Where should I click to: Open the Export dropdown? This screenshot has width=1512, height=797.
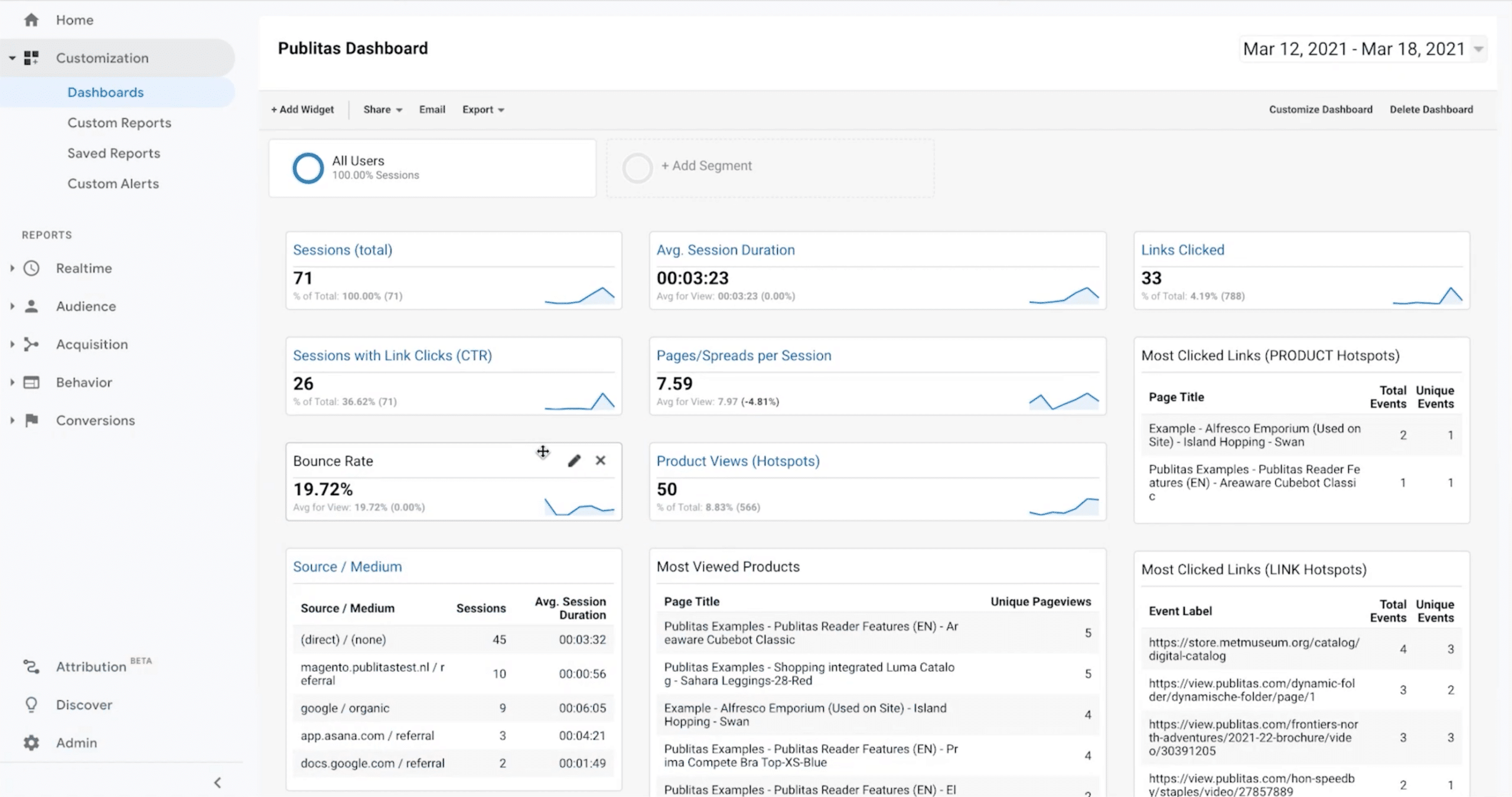point(482,109)
